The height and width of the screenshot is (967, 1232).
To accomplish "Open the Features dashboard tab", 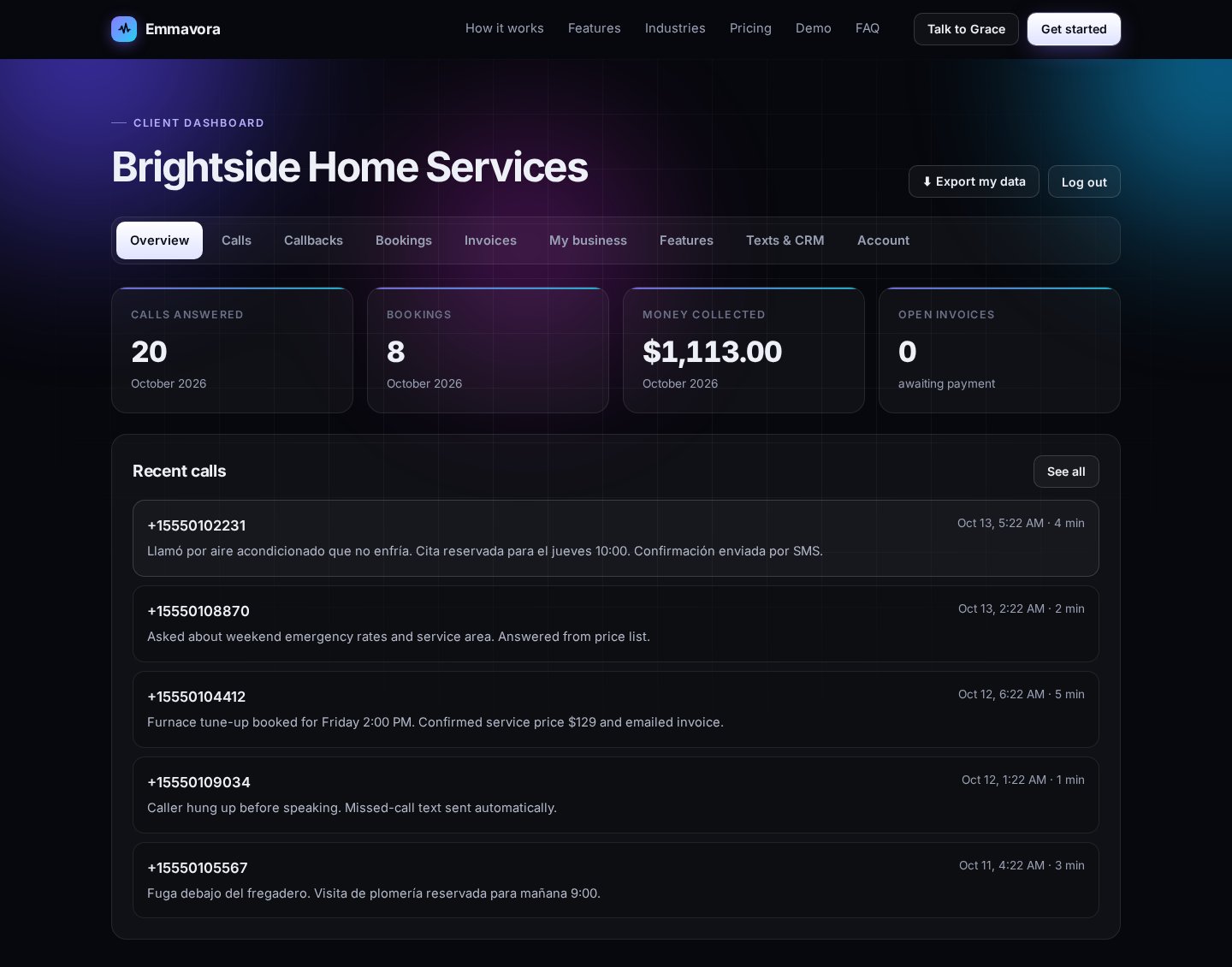I will [686, 240].
